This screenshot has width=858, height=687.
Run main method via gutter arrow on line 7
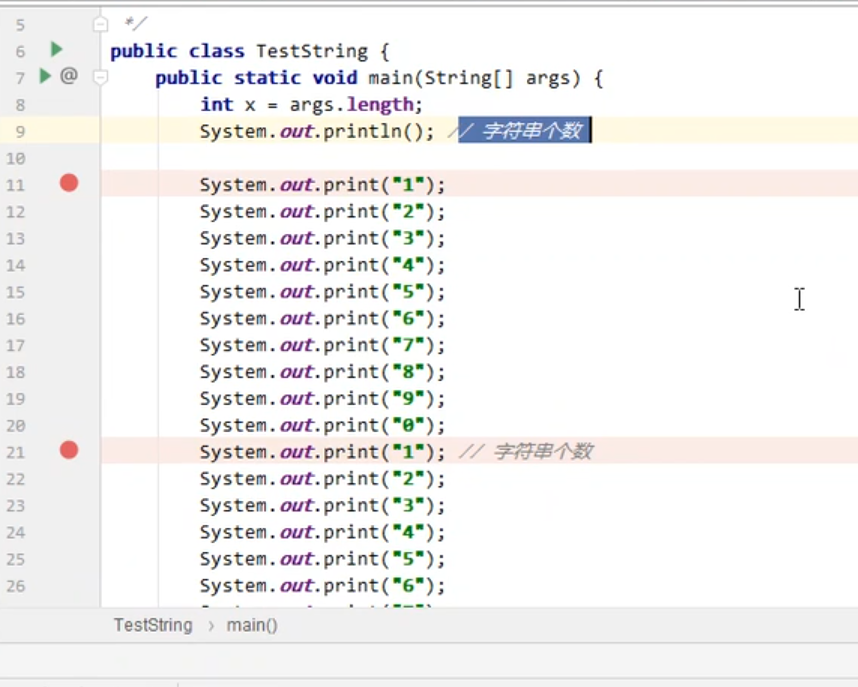45,76
